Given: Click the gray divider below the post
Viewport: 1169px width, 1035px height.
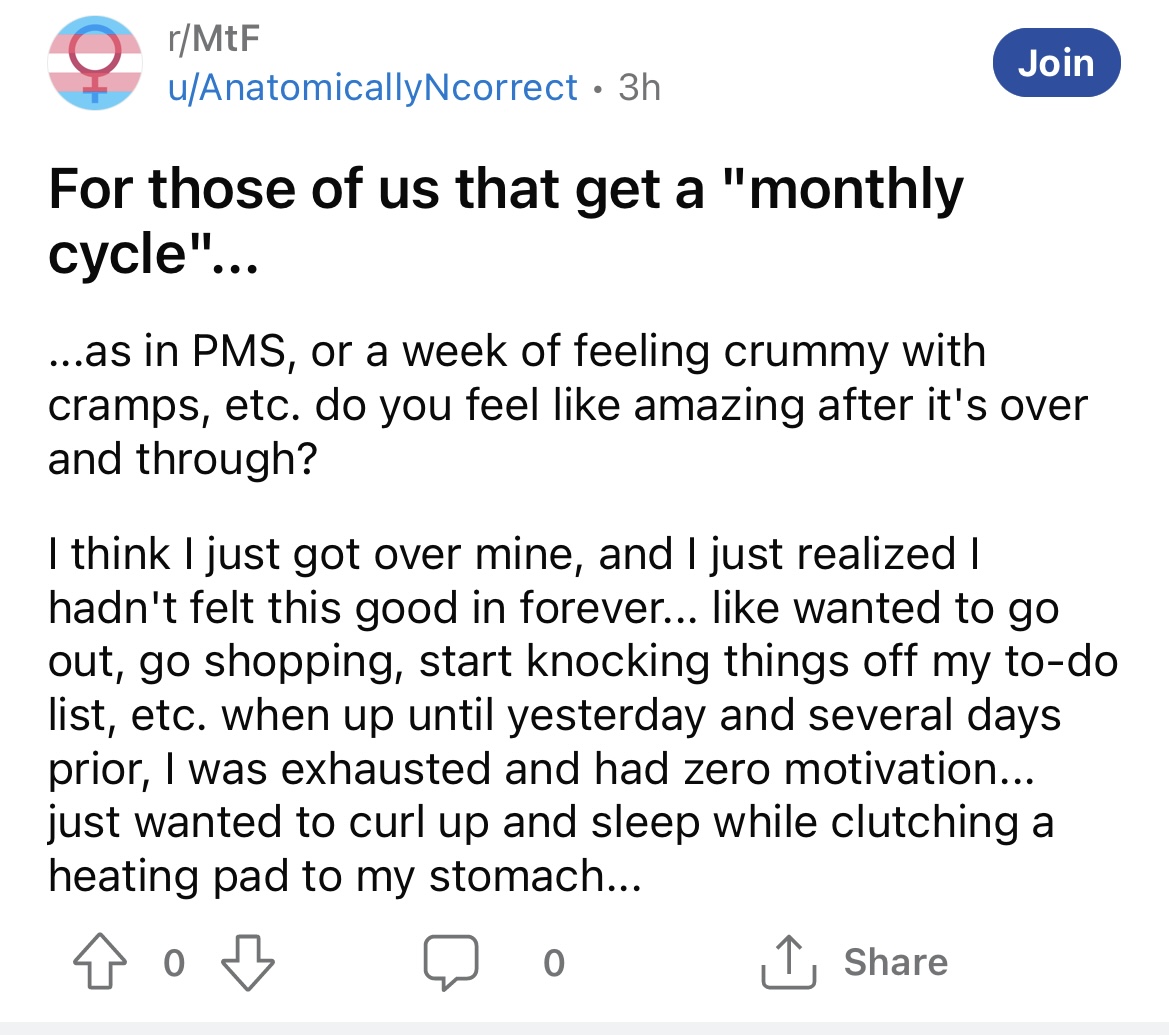Looking at the screenshot, I should 584,1028.
